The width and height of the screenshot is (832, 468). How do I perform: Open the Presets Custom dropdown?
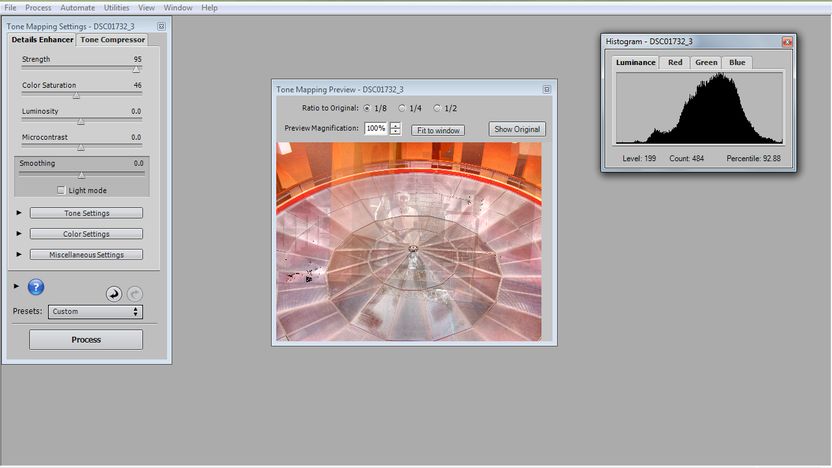(95, 311)
